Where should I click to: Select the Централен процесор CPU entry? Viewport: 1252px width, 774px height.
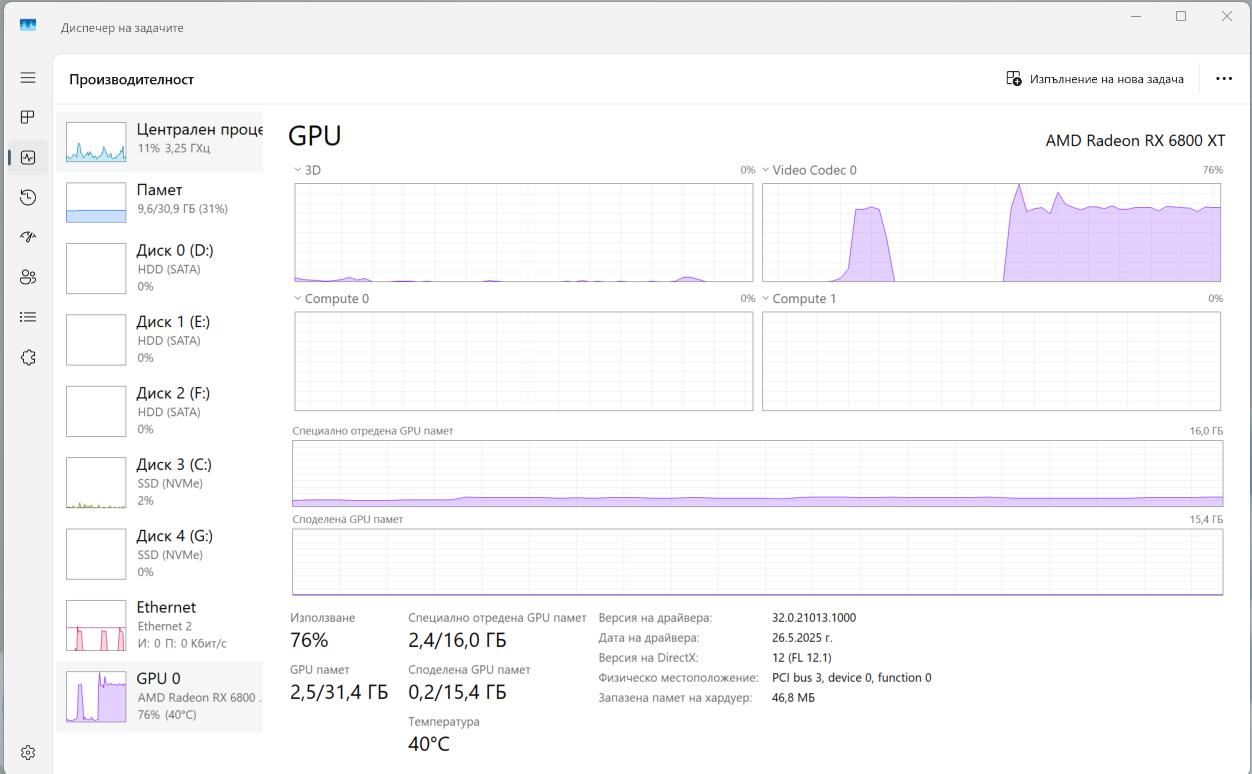tap(159, 141)
